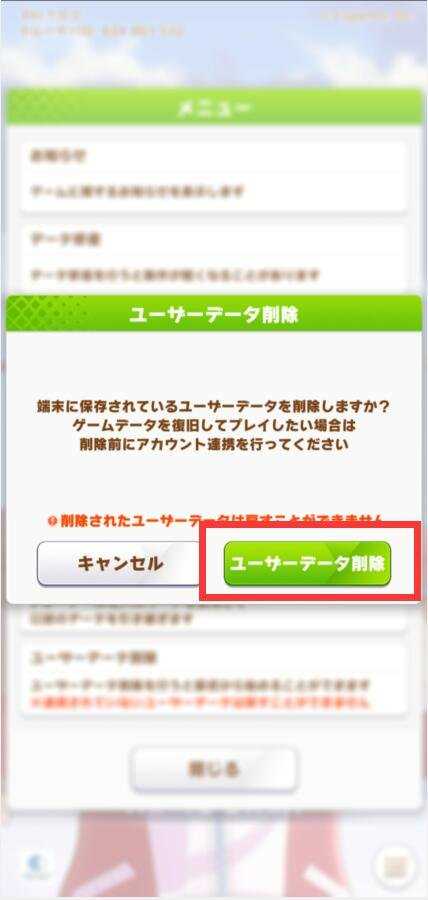Click the orange warning line 削除されたユーザーデータは戻すことができません

[x=213, y=521]
